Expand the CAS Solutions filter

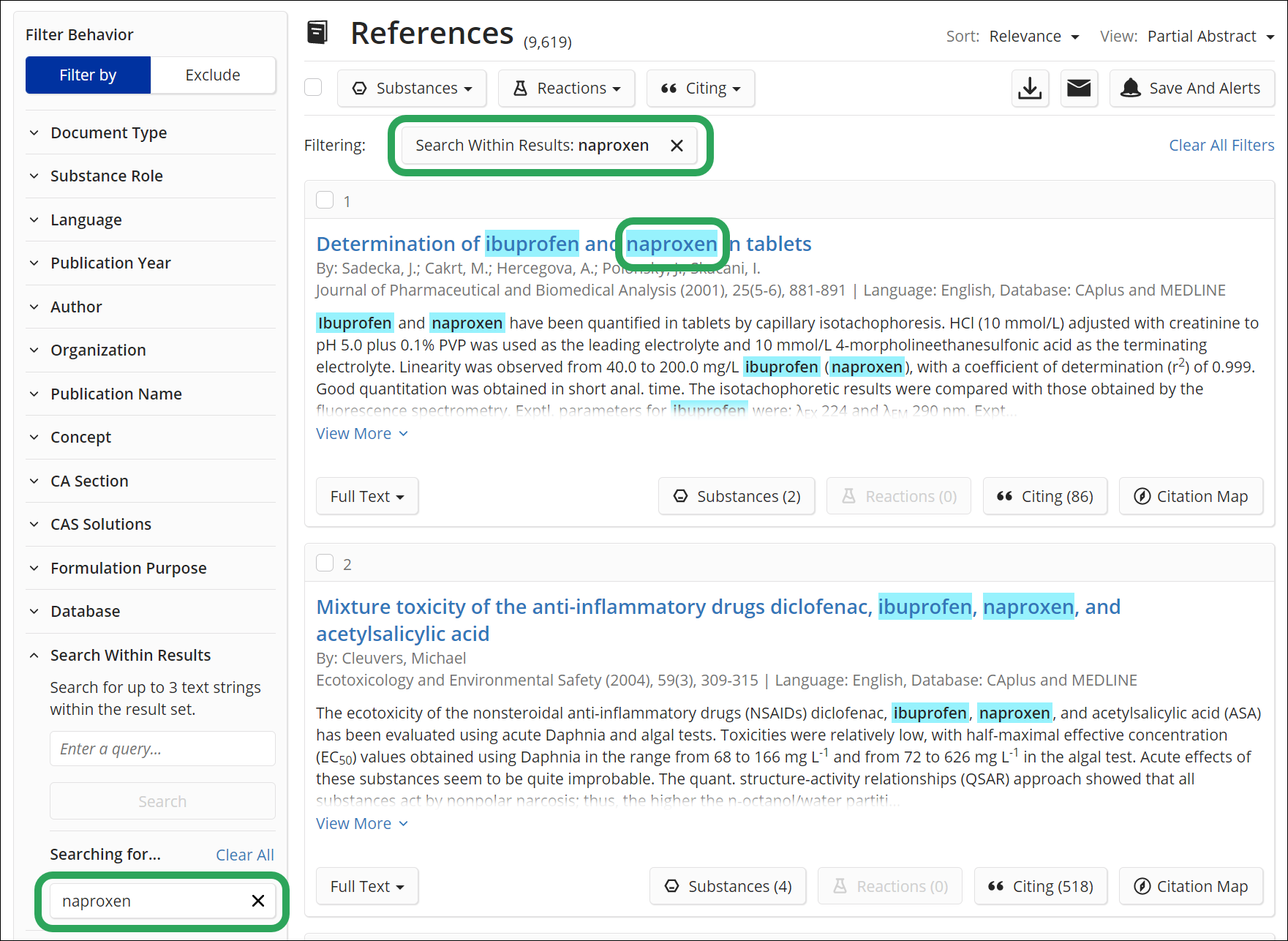point(151,524)
